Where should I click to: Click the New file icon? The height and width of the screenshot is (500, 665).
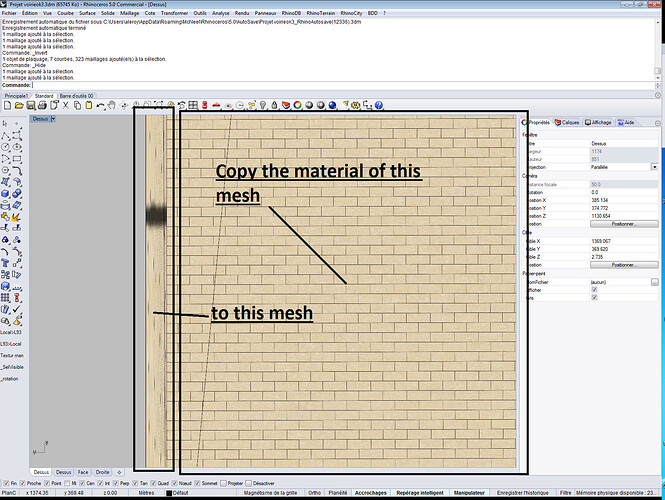7,105
